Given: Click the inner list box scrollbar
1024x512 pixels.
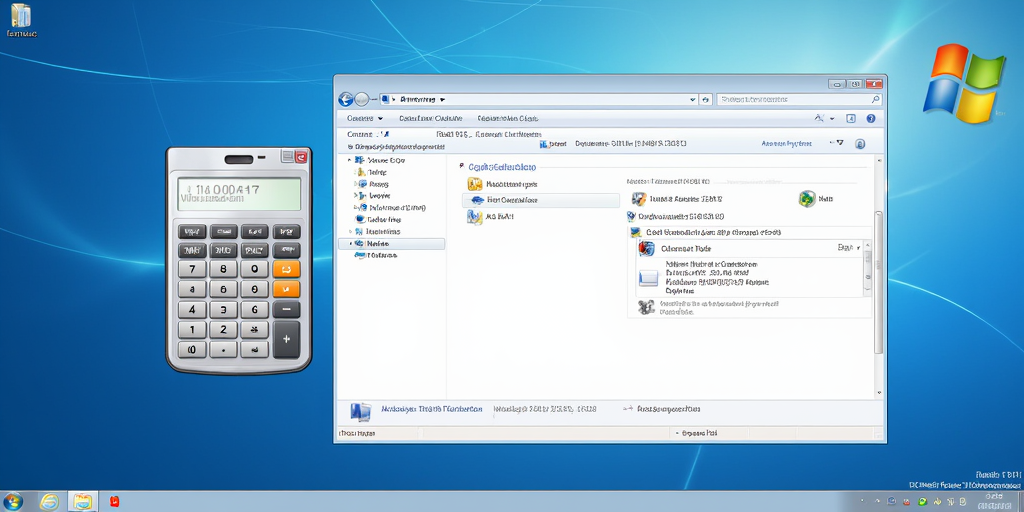Looking at the screenshot, I should (x=868, y=268).
